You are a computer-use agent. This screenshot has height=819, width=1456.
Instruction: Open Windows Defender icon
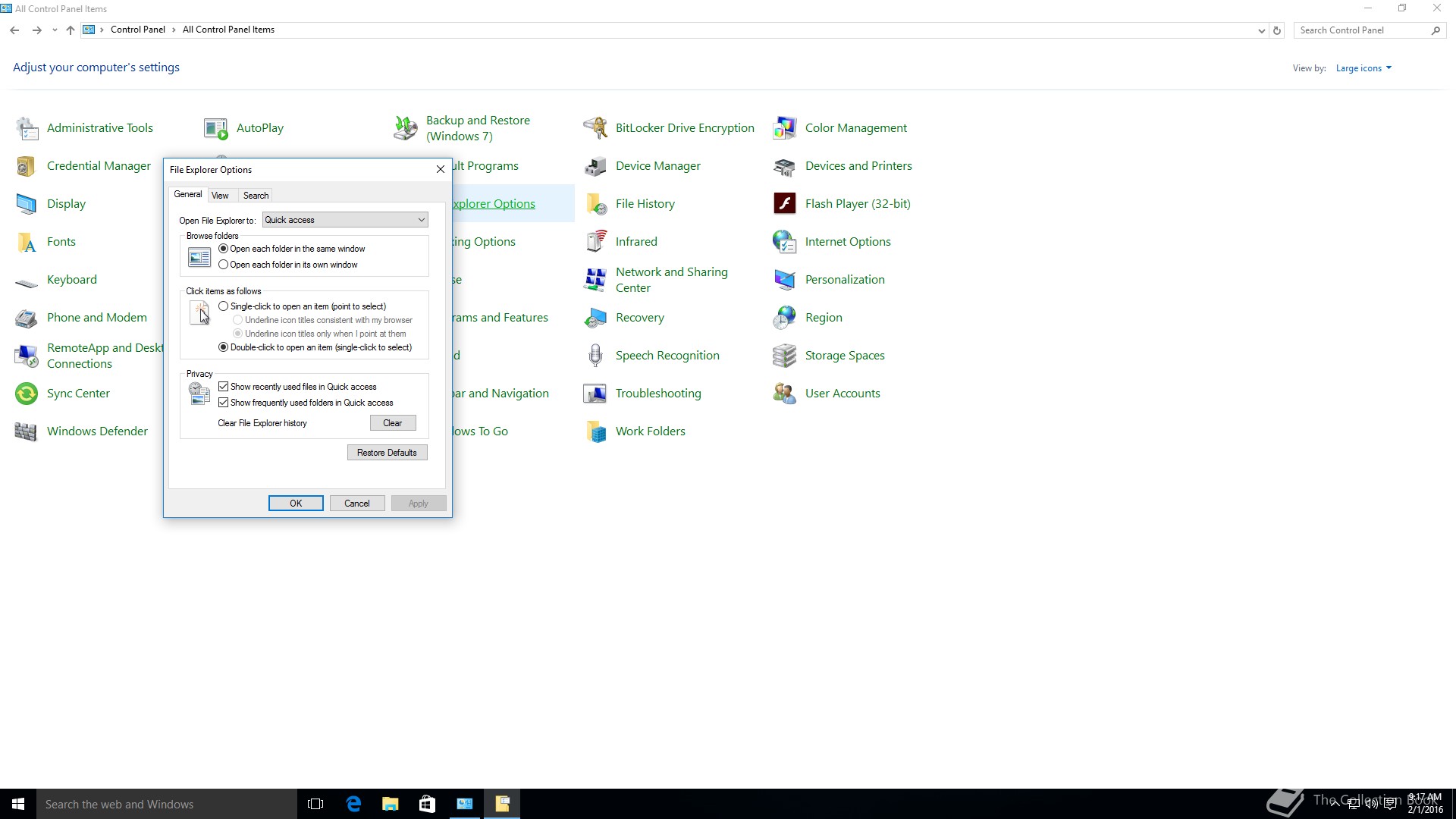point(27,431)
